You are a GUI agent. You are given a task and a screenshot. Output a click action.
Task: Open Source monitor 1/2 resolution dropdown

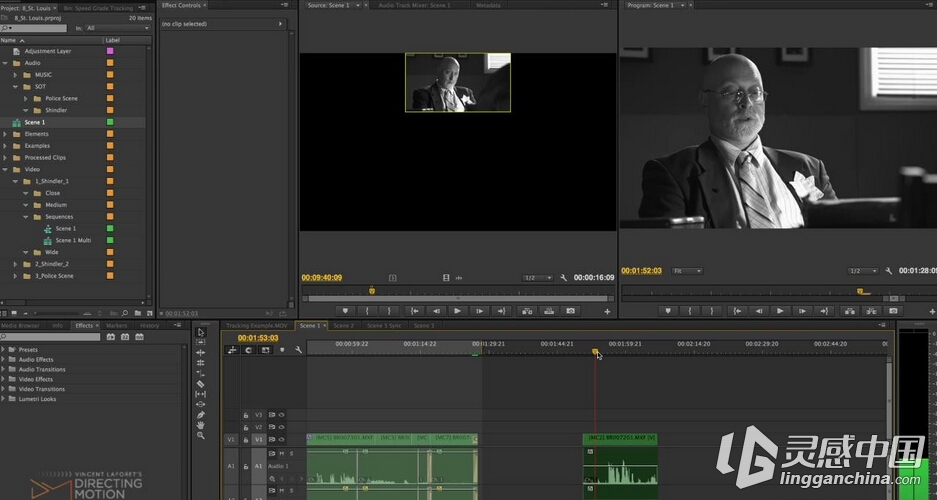(537, 278)
